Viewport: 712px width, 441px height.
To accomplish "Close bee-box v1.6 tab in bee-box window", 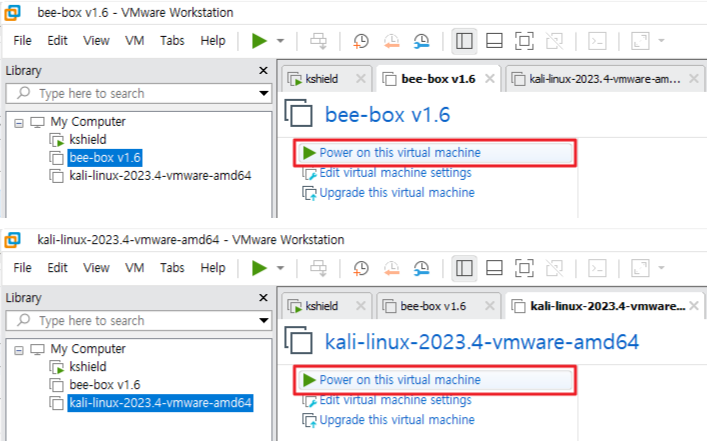I will tap(490, 79).
